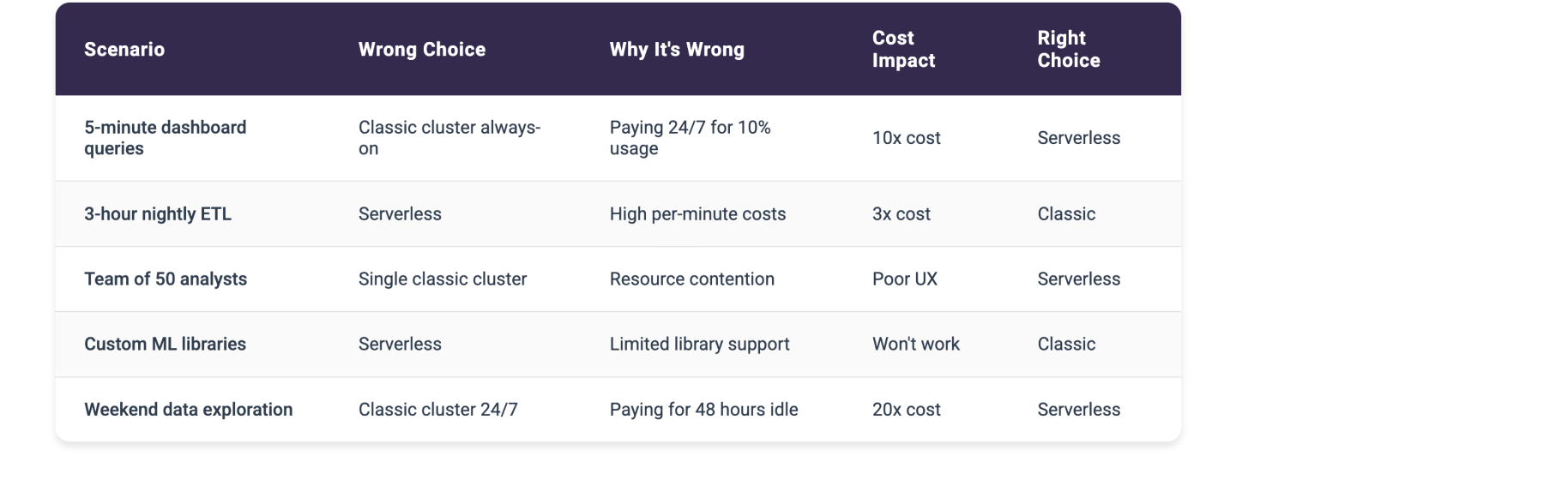Click the Limited library support cell
Screen dimensions: 1568x480
[700, 345]
